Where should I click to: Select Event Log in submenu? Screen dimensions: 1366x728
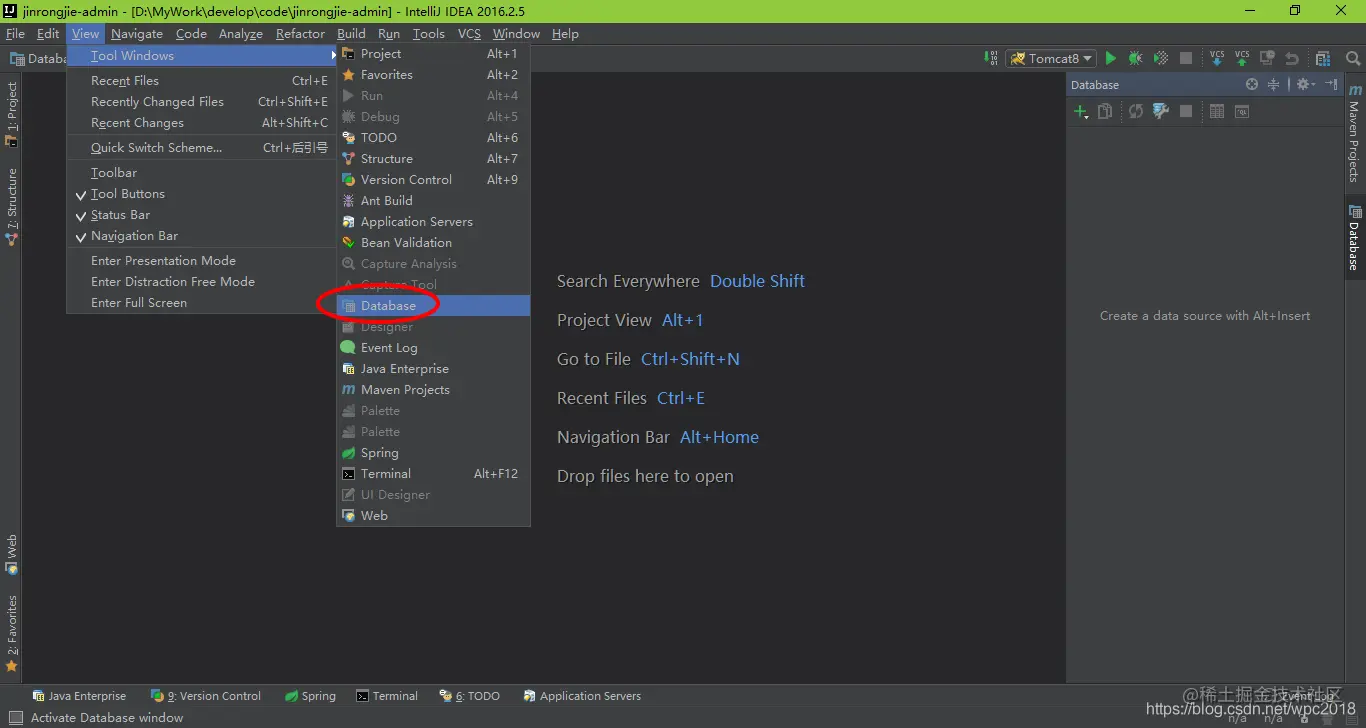click(x=433, y=347)
